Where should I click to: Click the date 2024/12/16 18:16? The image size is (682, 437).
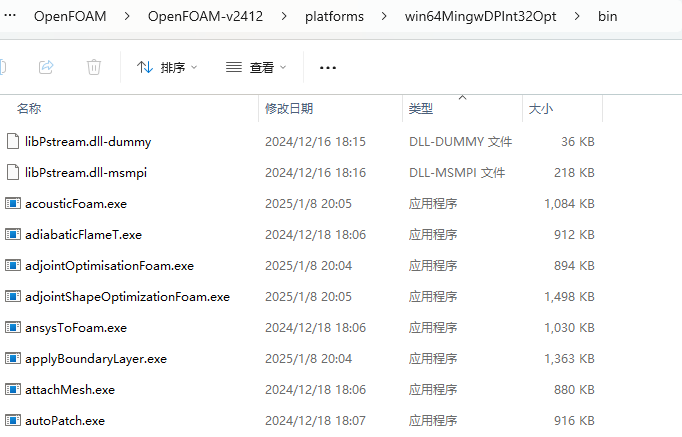(315, 173)
